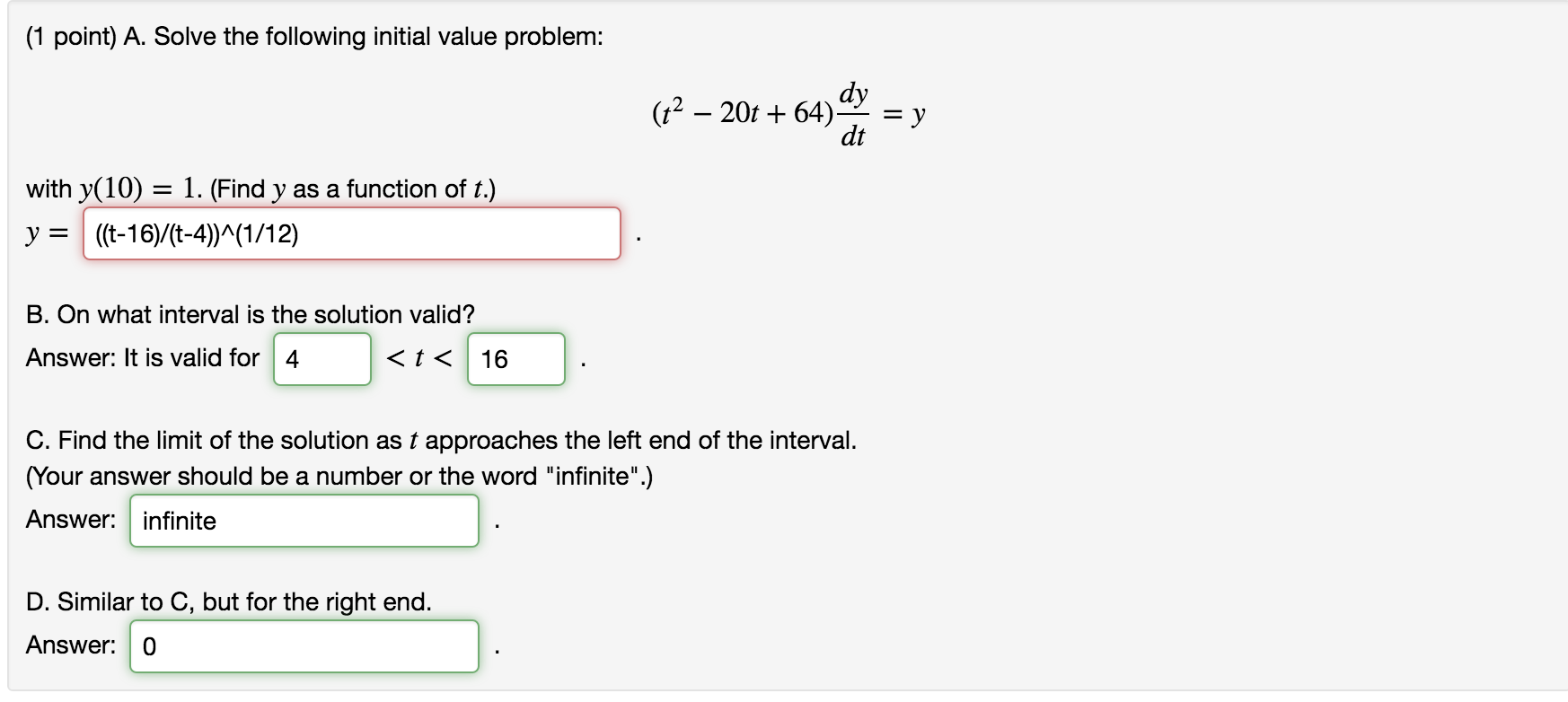This screenshot has height=702, width=1568.
Task: Click the Part D right end question text
Action: [229, 602]
